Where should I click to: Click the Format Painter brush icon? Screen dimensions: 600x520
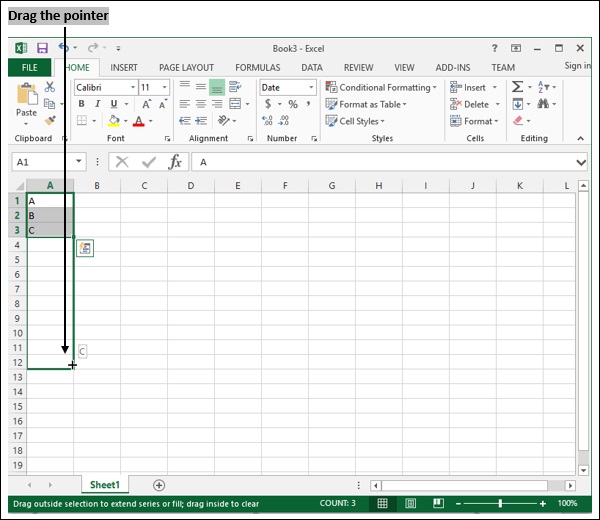pyautogui.click(x=50, y=121)
